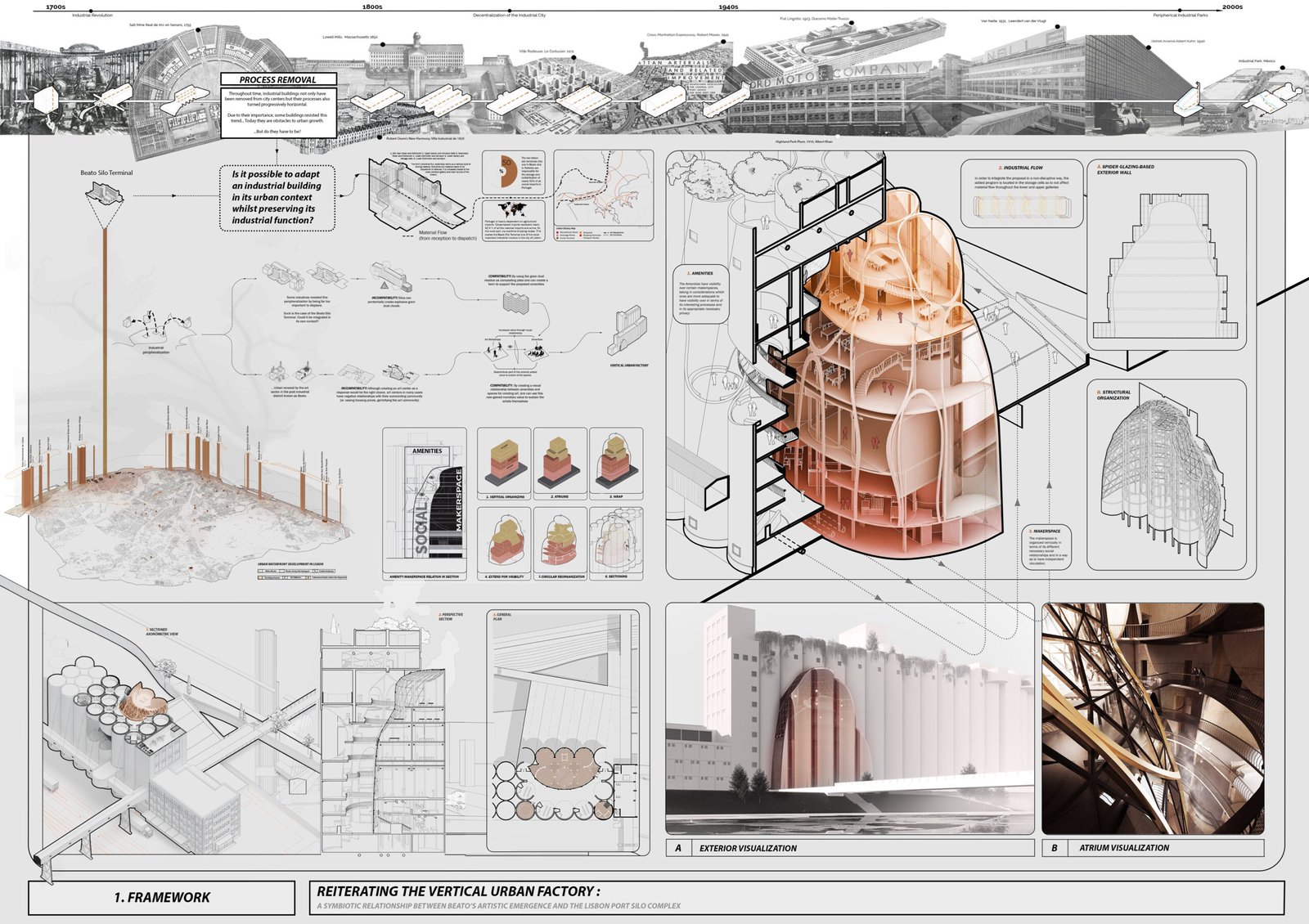Click the 1940s marker on the timeline

coord(728,7)
